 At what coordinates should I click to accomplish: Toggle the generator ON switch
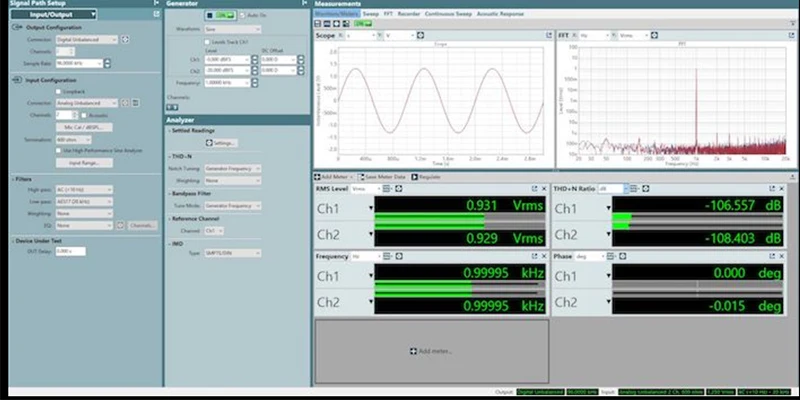click(224, 16)
